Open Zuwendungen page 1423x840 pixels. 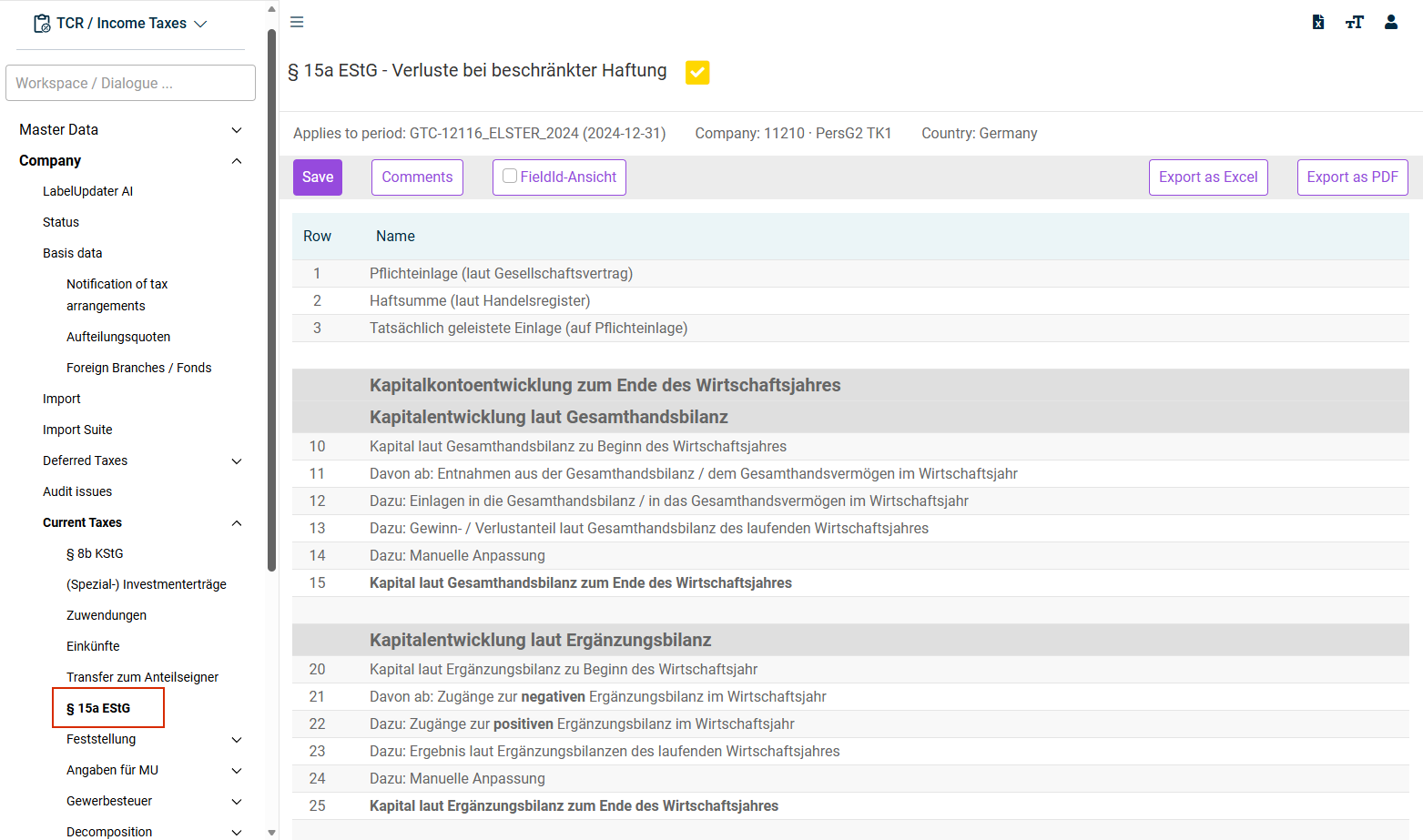(x=107, y=615)
